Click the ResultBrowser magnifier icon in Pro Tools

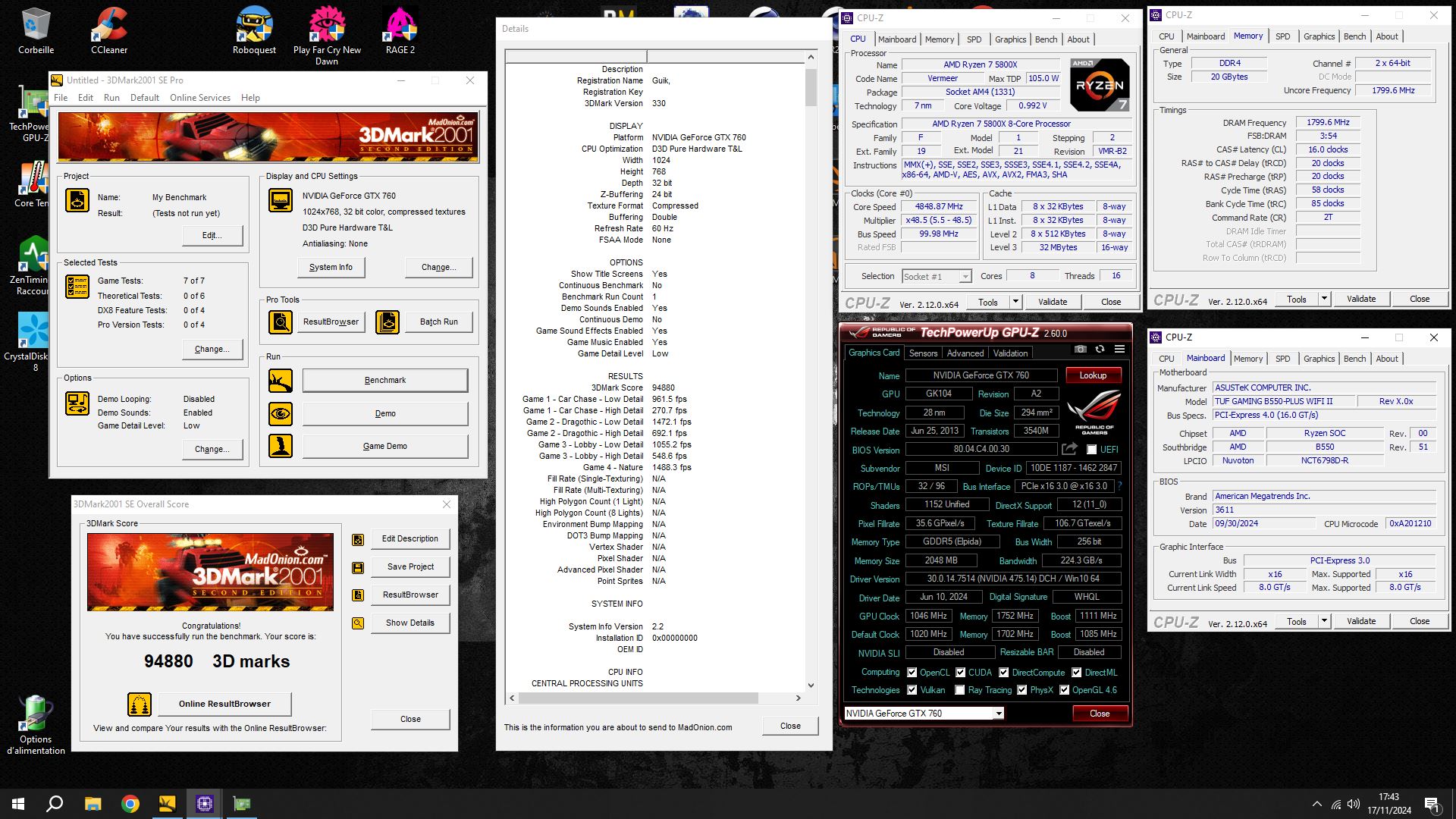pos(281,322)
